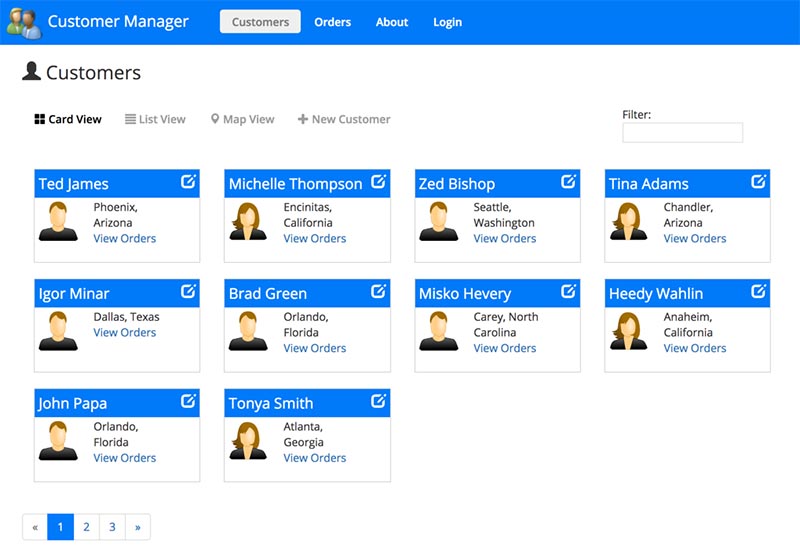Screen dimensions: 800x553
Task: Click the Customer Manager brand title
Action: coord(118,21)
